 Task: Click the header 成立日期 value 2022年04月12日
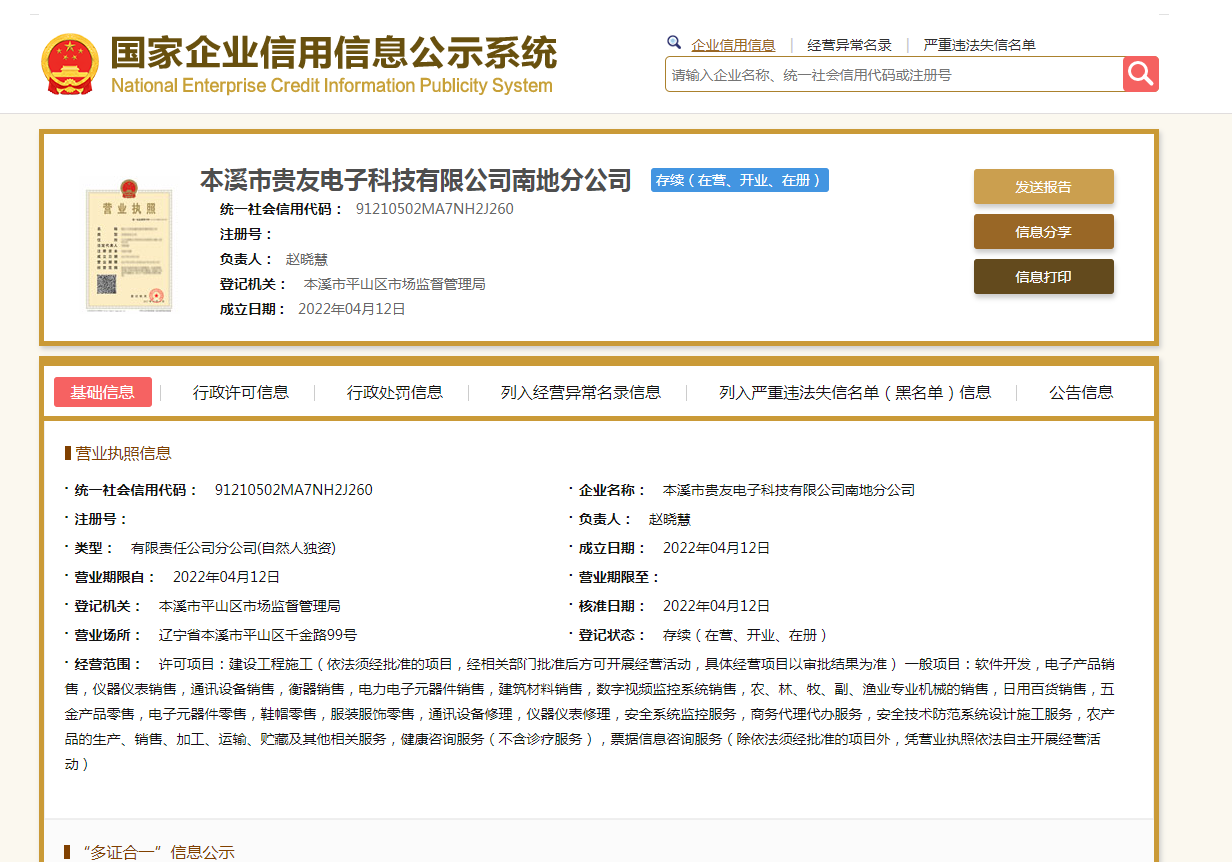tap(352, 309)
